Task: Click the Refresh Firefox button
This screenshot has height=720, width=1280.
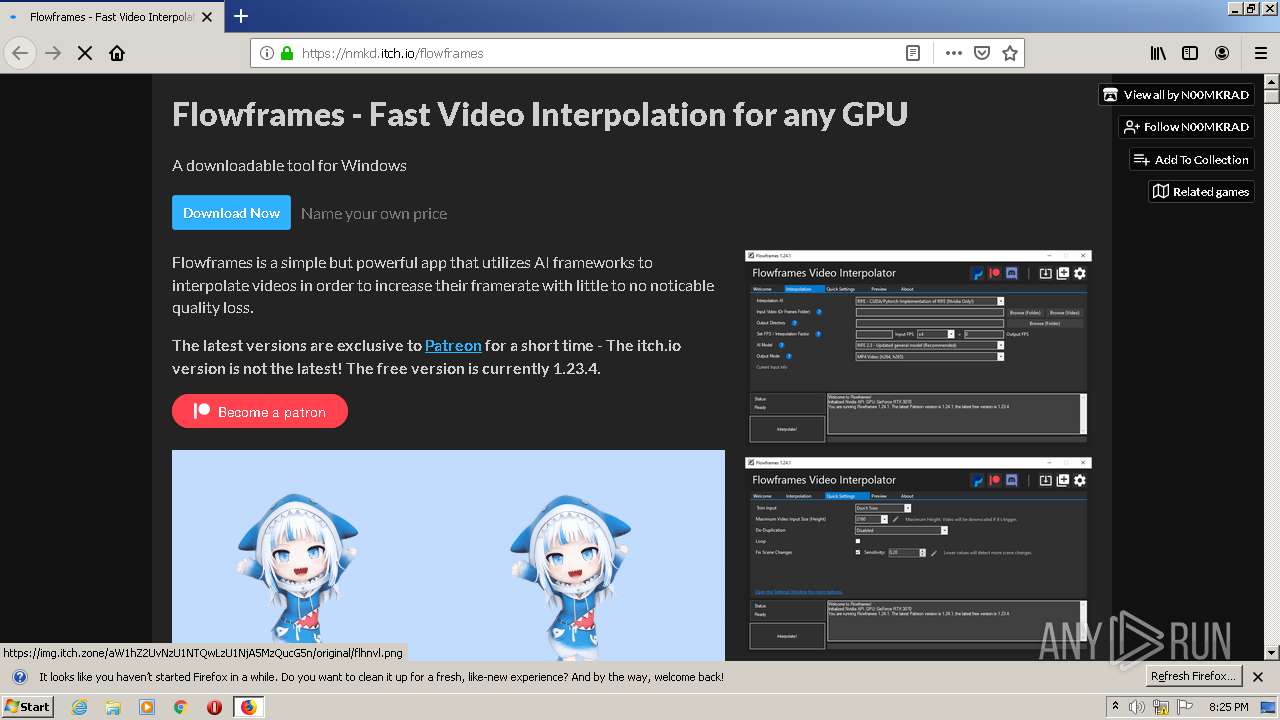Action: point(1193,676)
